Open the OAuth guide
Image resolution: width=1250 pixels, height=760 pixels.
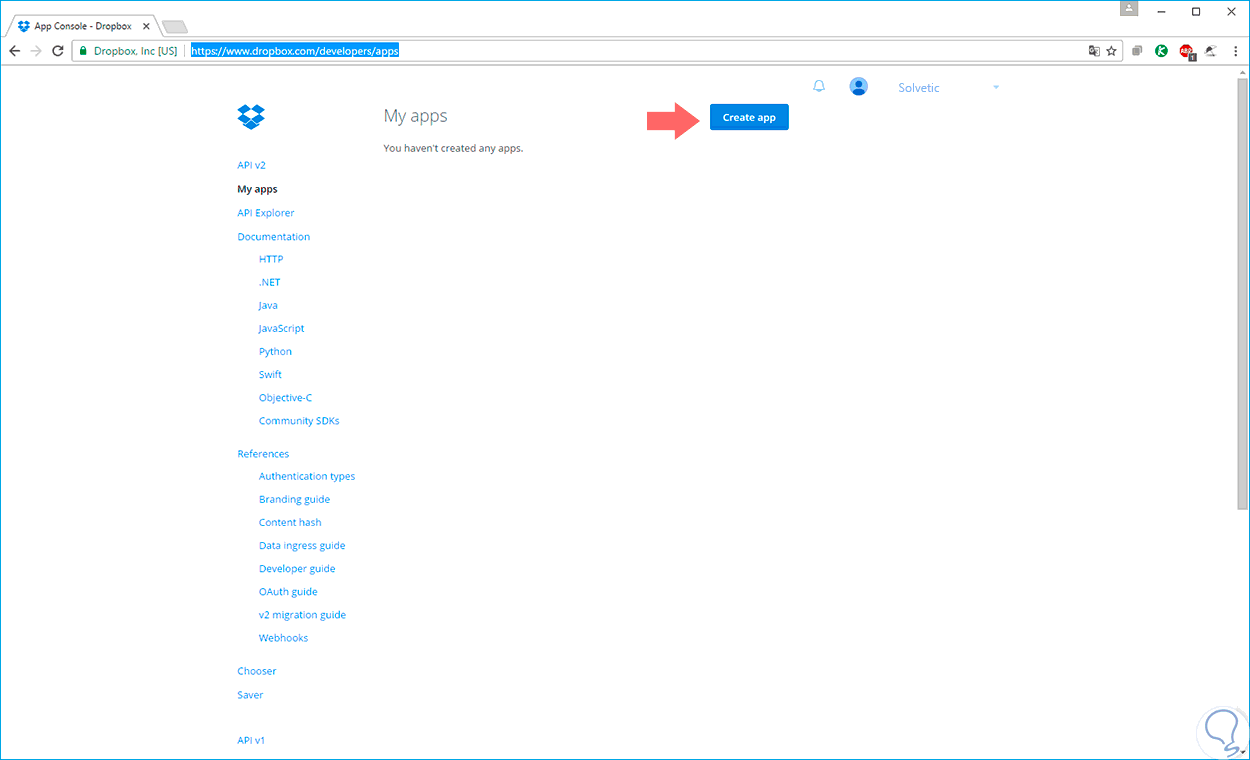pos(288,592)
